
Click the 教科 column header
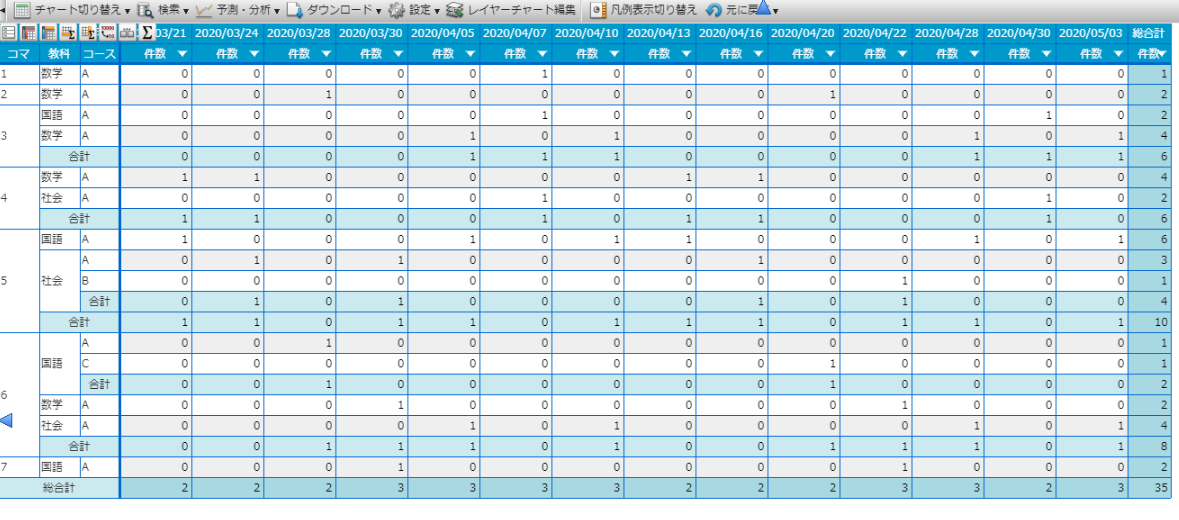(59, 54)
